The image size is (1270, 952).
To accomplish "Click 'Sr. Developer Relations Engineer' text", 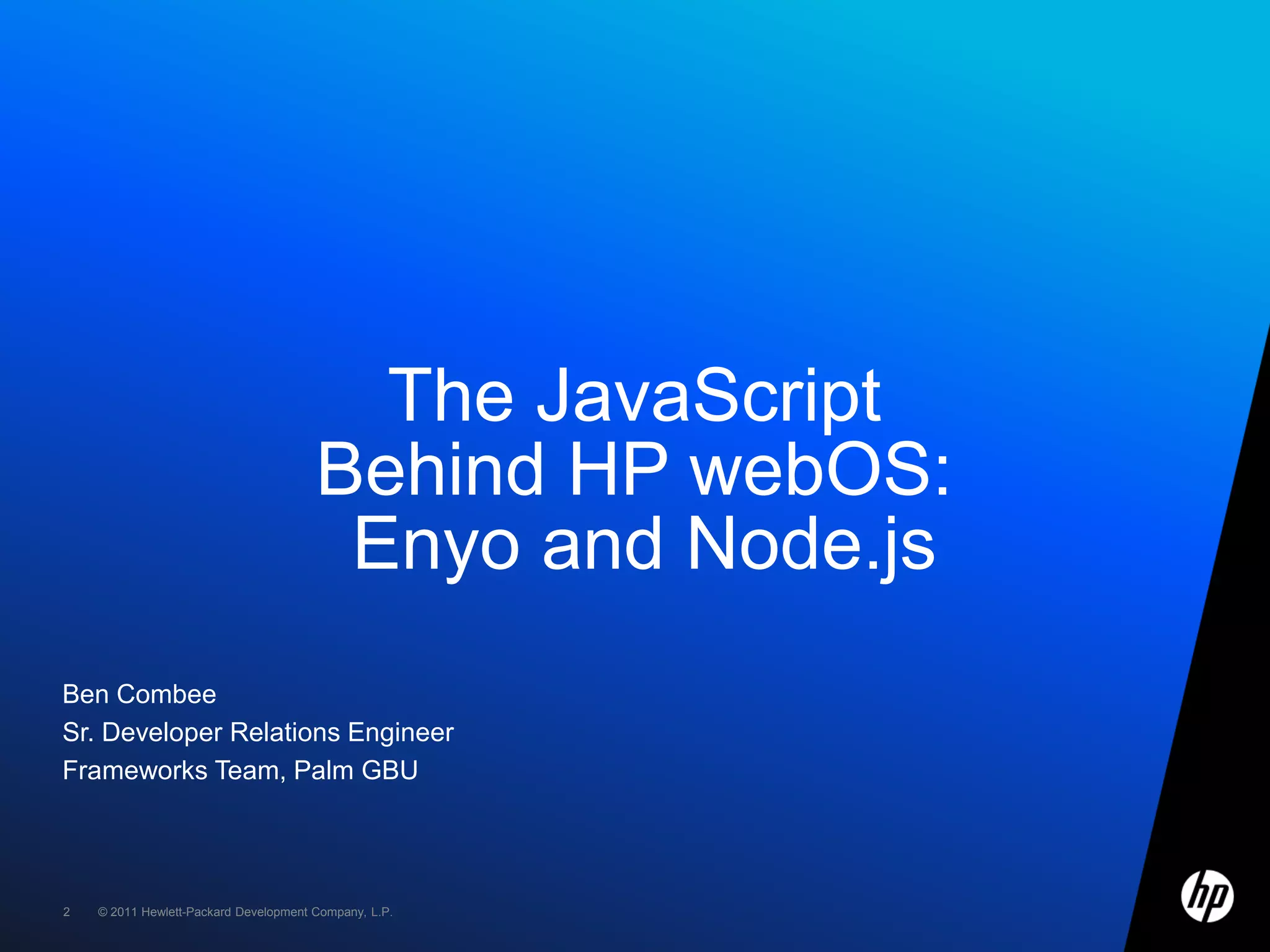I will (x=258, y=733).
